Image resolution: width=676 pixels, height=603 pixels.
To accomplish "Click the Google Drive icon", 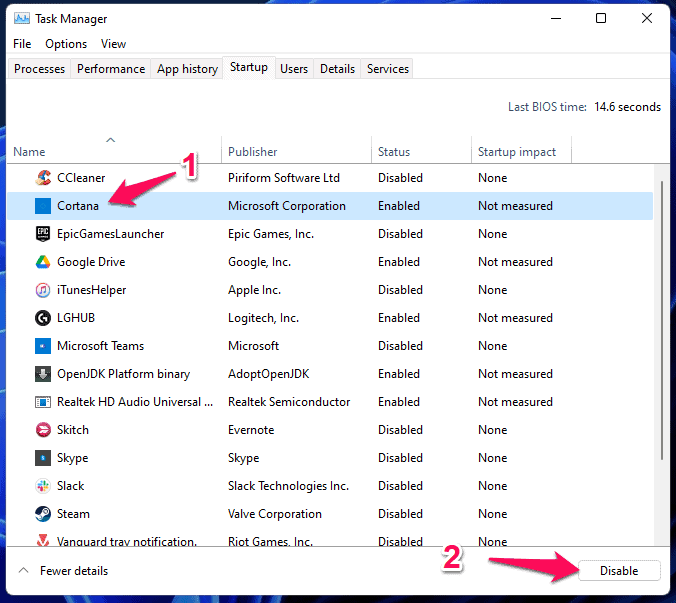I will [43, 262].
